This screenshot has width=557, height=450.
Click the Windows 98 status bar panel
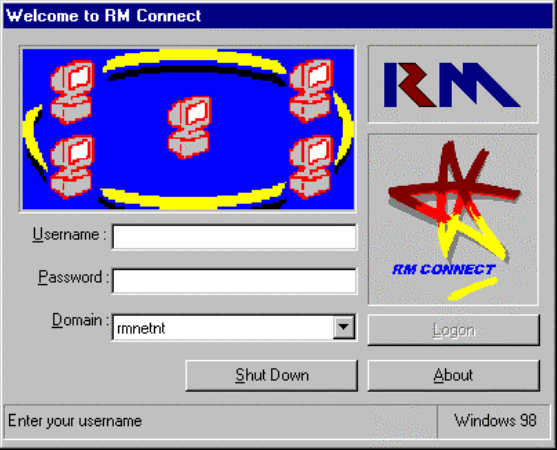click(x=495, y=421)
